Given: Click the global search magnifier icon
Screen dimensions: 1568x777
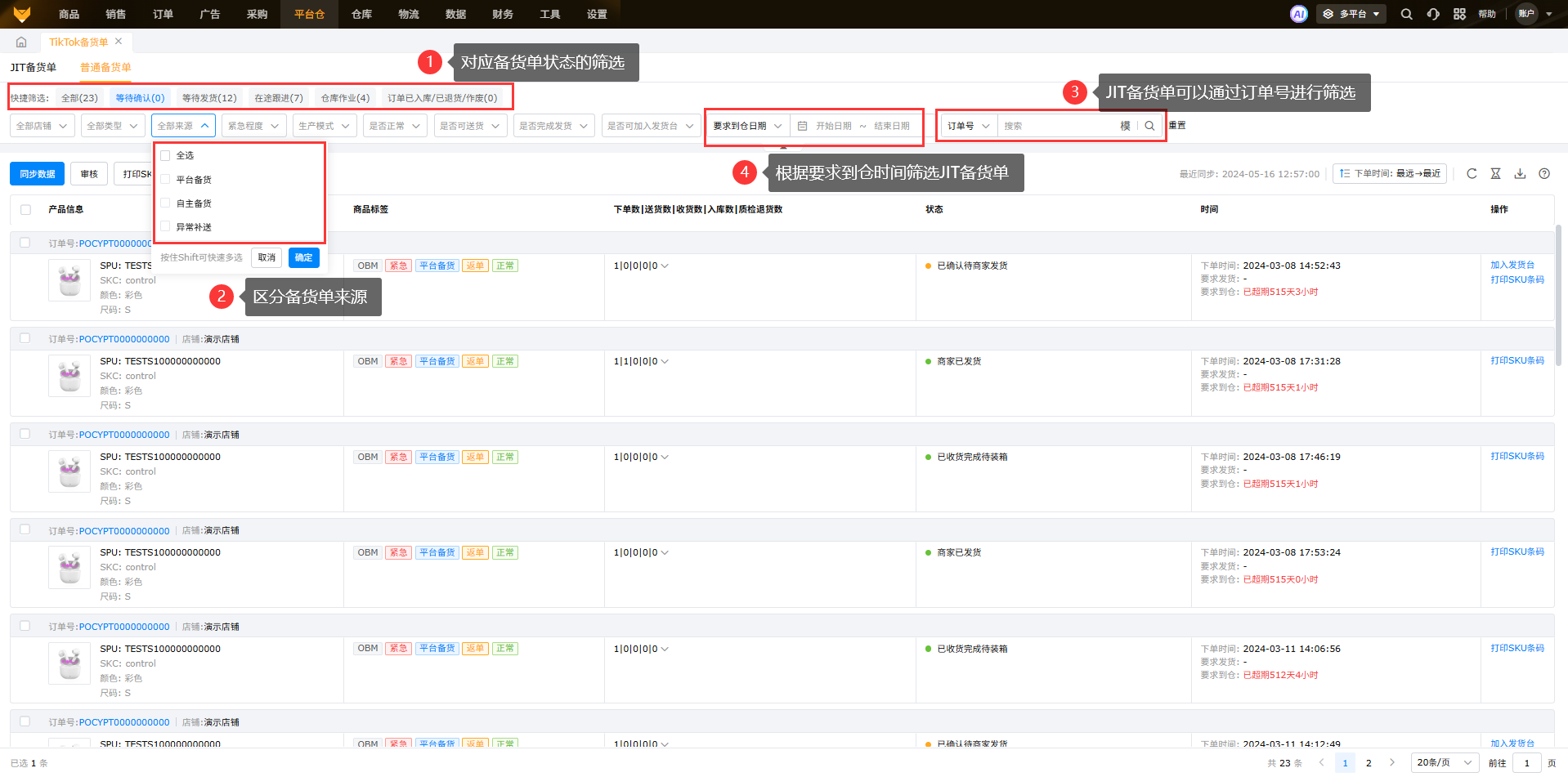Looking at the screenshot, I should click(x=1406, y=14).
